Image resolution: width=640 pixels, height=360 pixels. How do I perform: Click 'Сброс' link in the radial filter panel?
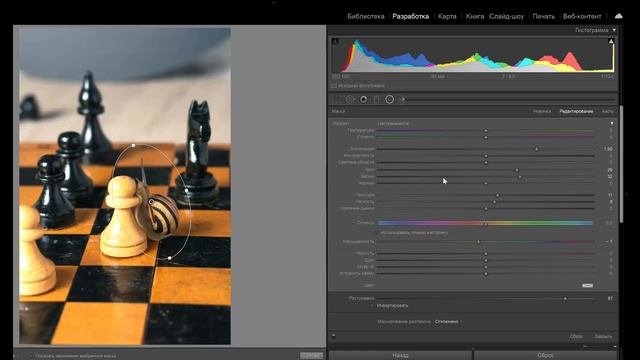[576, 337]
